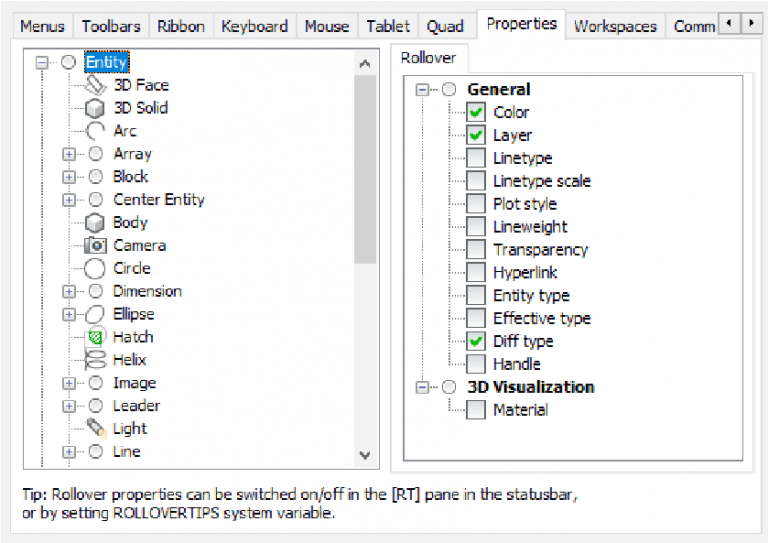Expand the Array tree node
The width and height of the screenshot is (768, 543).
click(69, 154)
